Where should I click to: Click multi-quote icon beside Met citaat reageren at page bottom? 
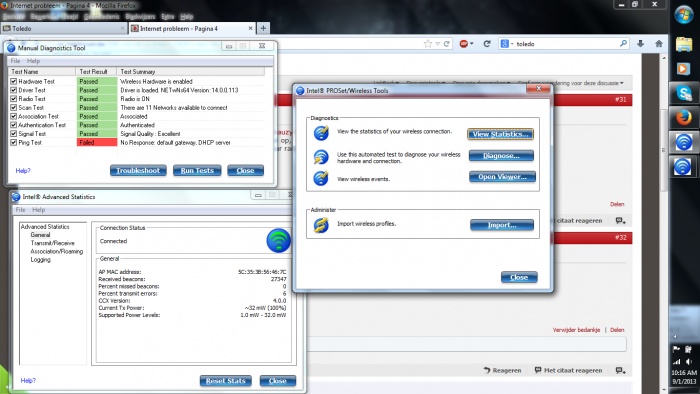621,370
